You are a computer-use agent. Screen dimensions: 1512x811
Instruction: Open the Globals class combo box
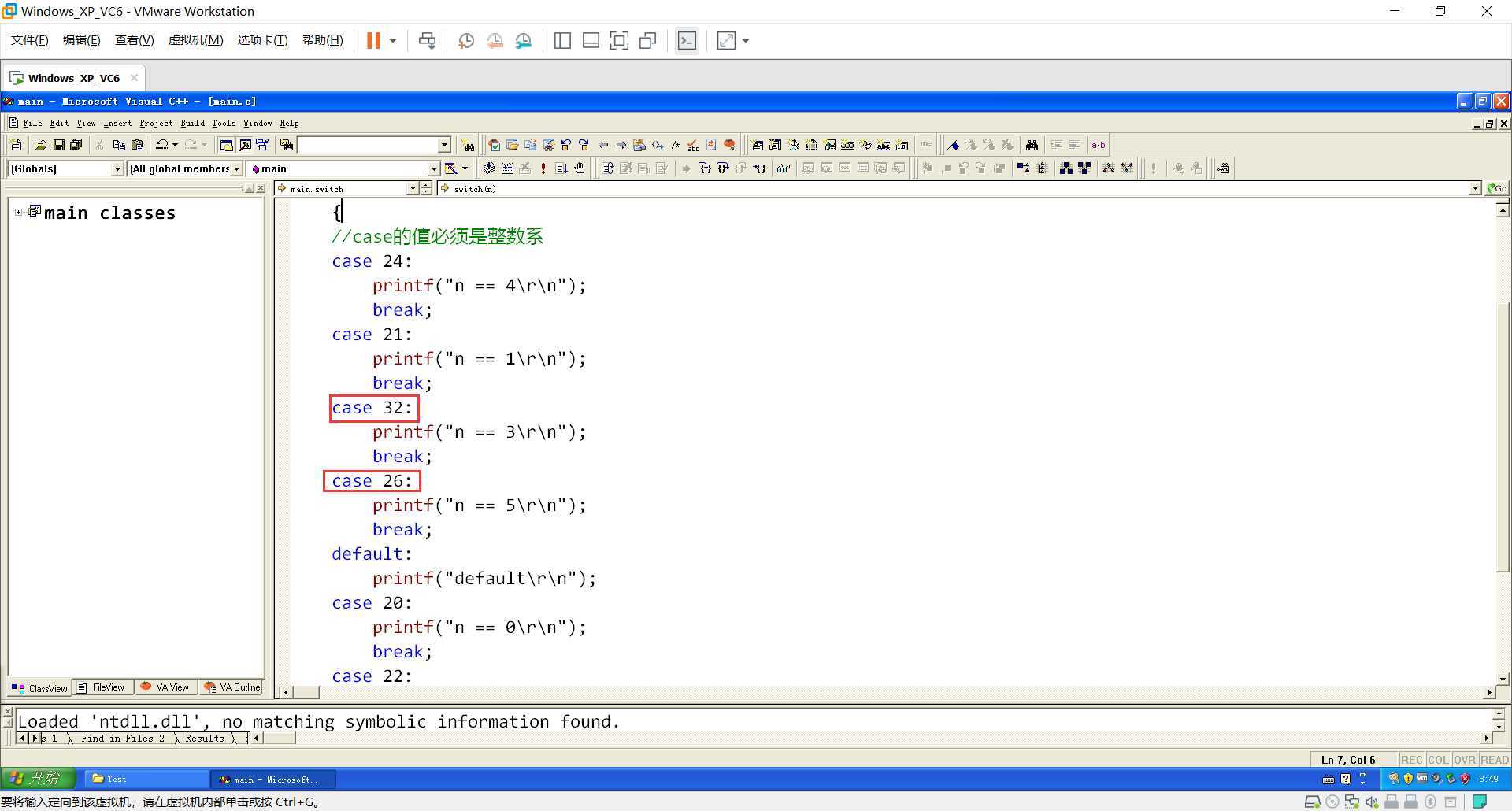66,168
